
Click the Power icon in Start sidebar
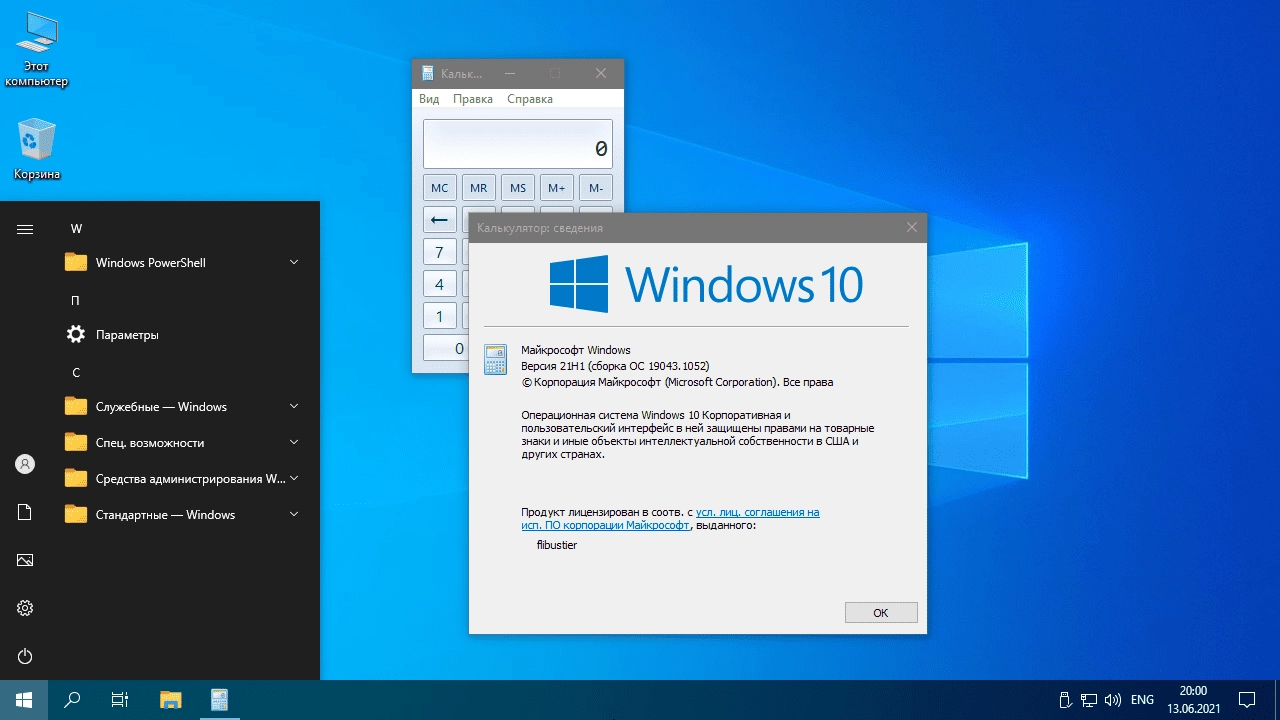[25, 656]
